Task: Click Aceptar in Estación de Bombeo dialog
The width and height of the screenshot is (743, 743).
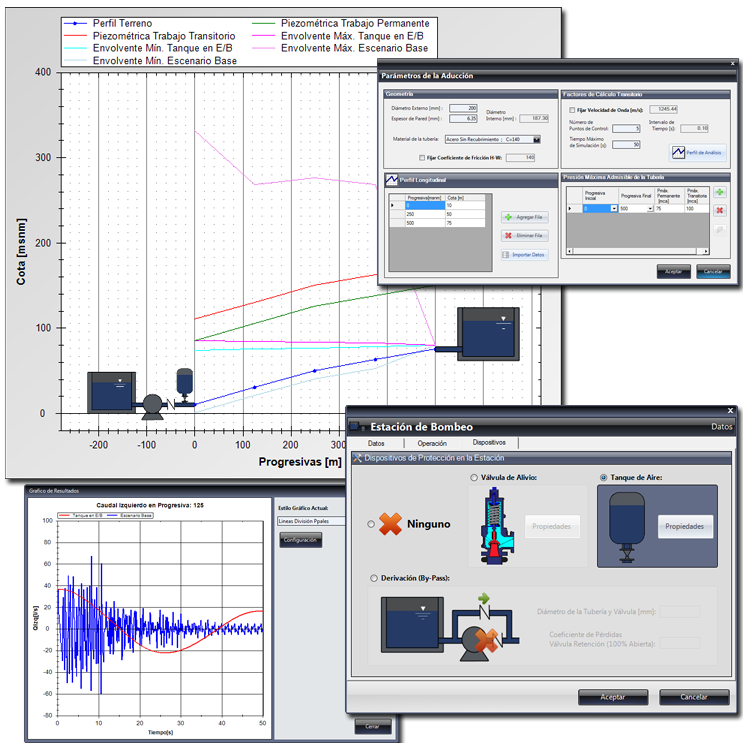Action: pyautogui.click(x=613, y=697)
